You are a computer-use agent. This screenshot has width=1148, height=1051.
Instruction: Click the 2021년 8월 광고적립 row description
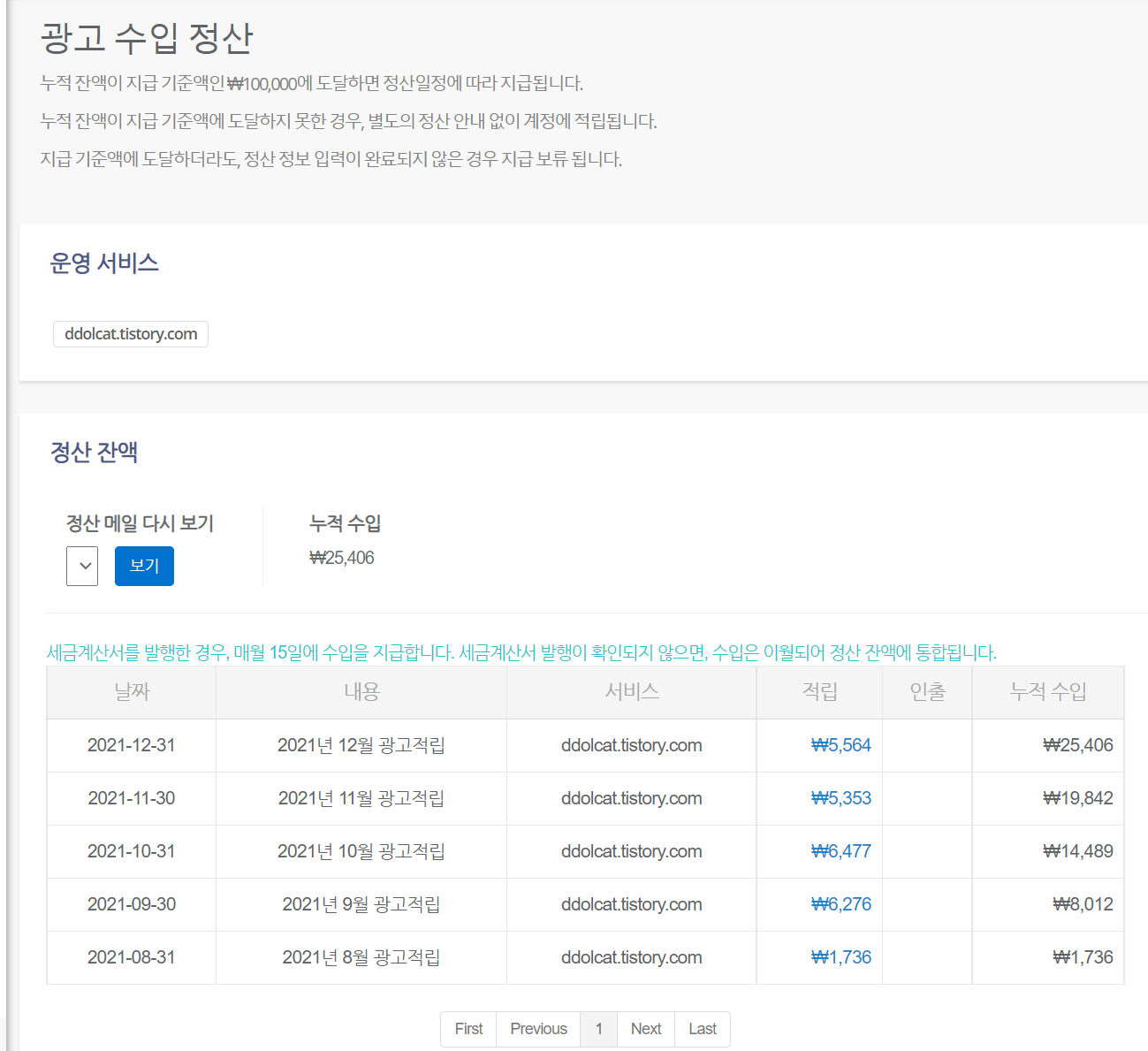(361, 957)
